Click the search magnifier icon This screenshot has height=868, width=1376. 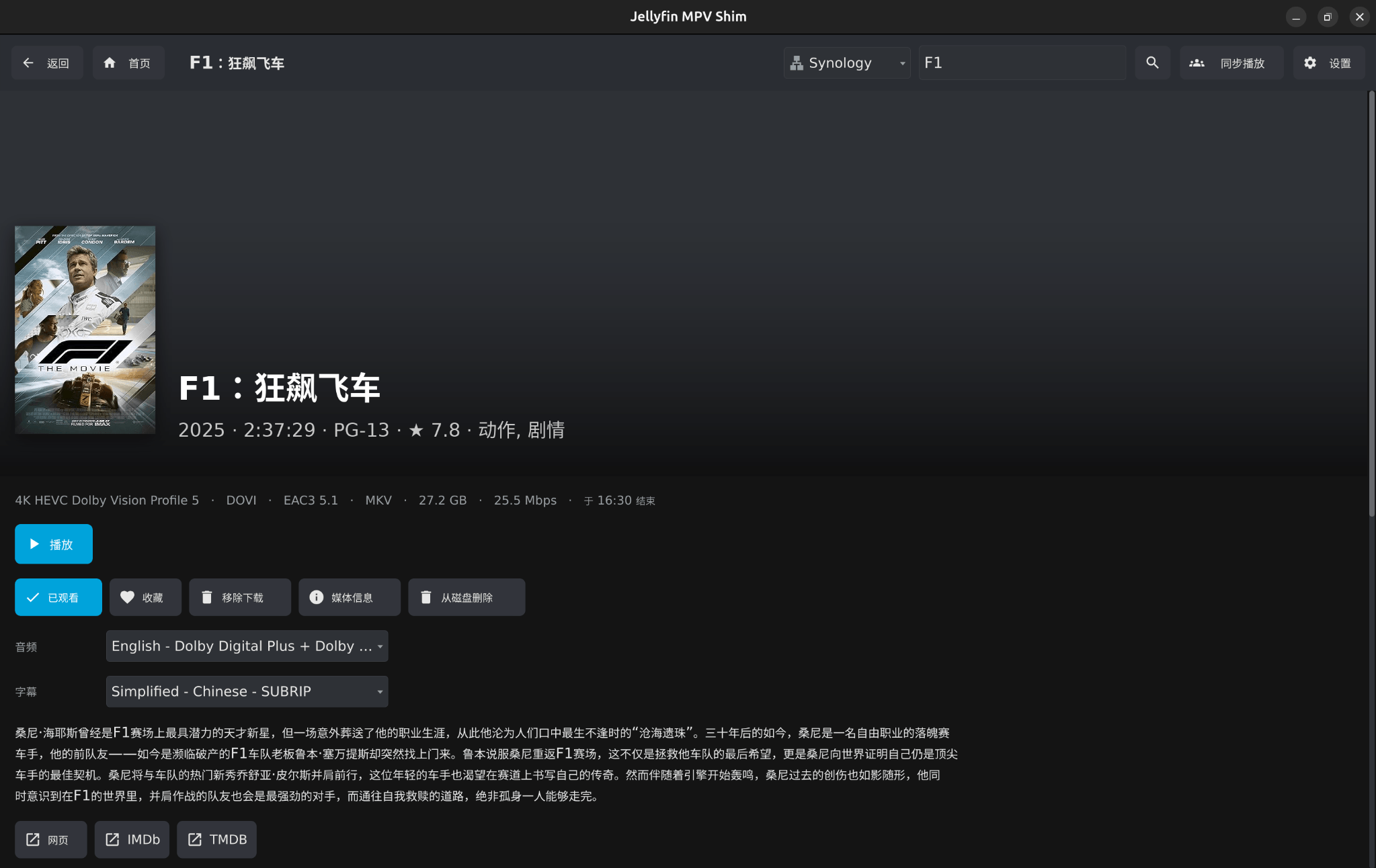point(1152,63)
